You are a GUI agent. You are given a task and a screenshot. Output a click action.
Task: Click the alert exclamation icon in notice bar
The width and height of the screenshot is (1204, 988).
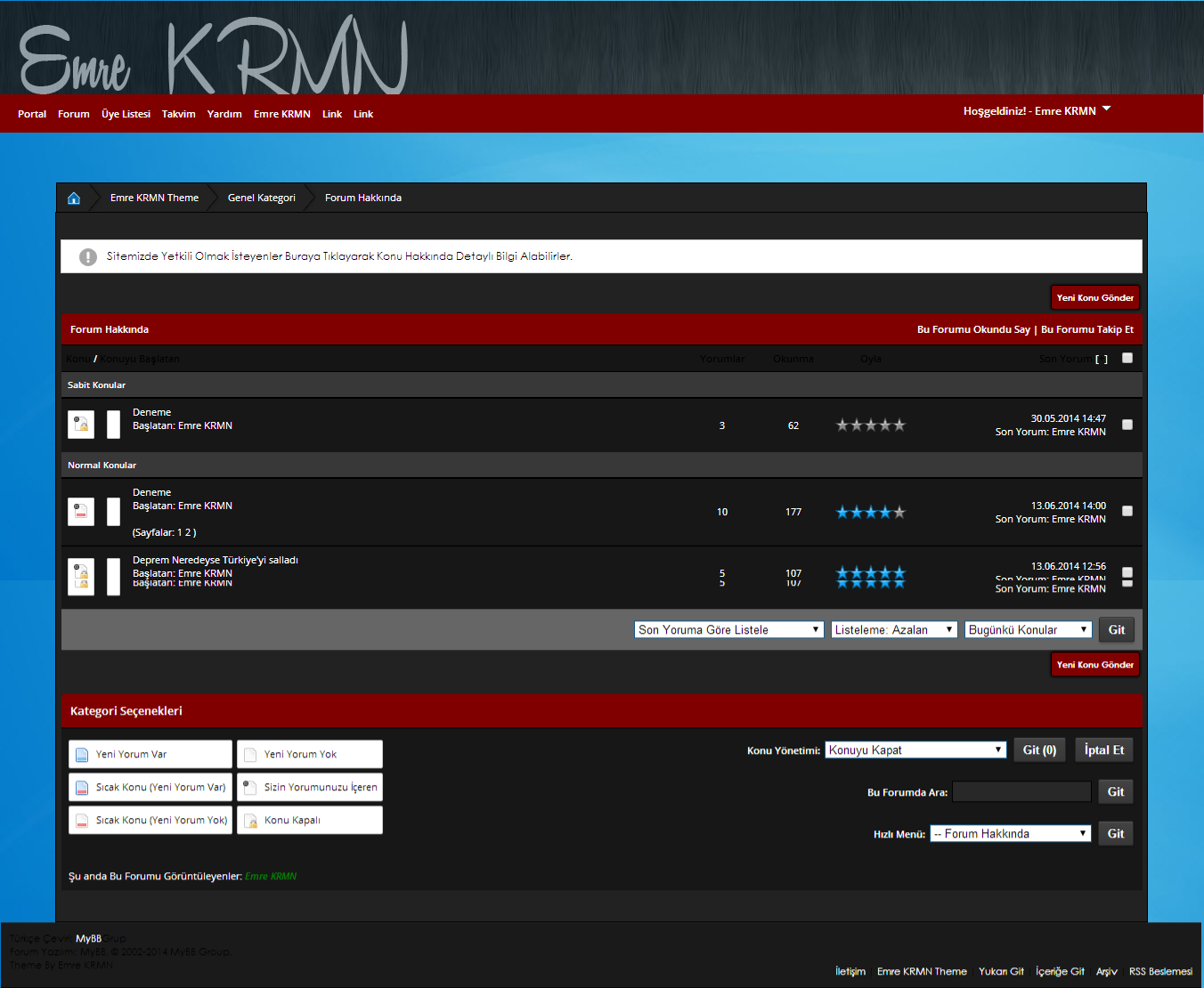point(88,256)
